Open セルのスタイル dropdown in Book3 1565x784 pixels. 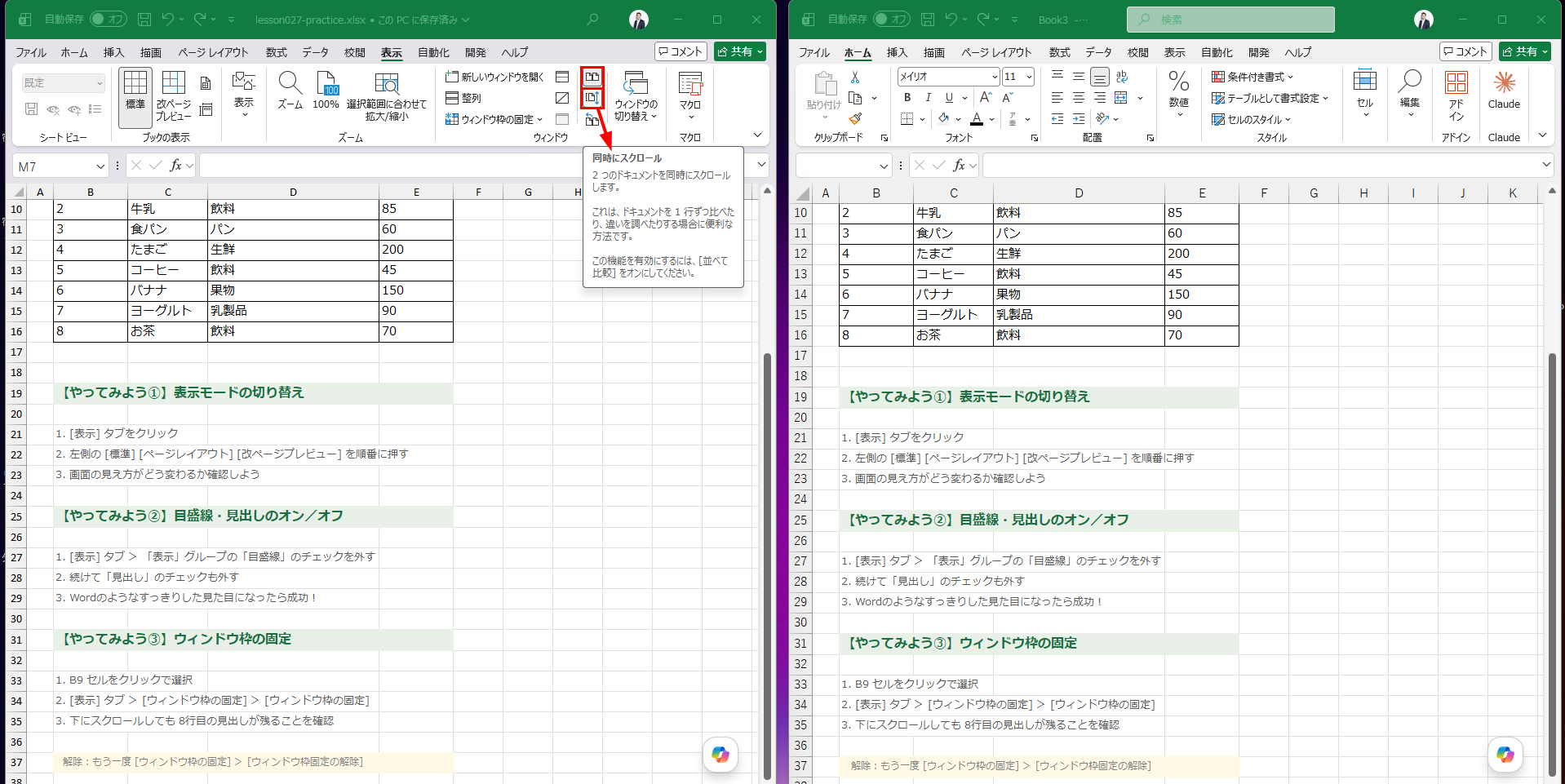(x=1252, y=119)
